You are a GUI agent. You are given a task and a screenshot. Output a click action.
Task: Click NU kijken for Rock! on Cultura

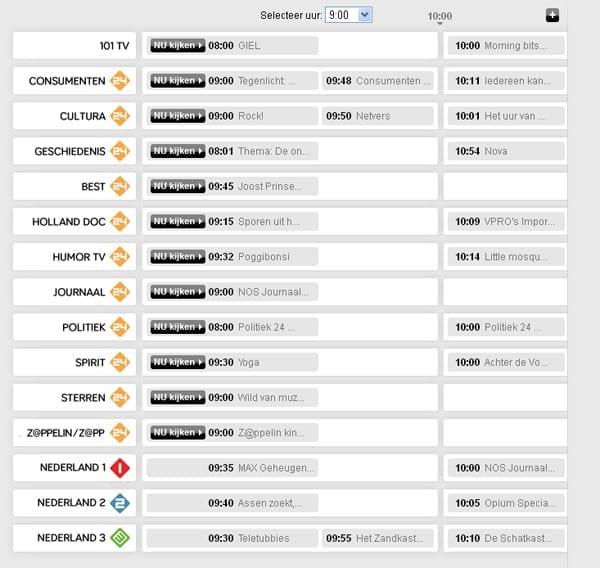pyautogui.click(x=178, y=116)
